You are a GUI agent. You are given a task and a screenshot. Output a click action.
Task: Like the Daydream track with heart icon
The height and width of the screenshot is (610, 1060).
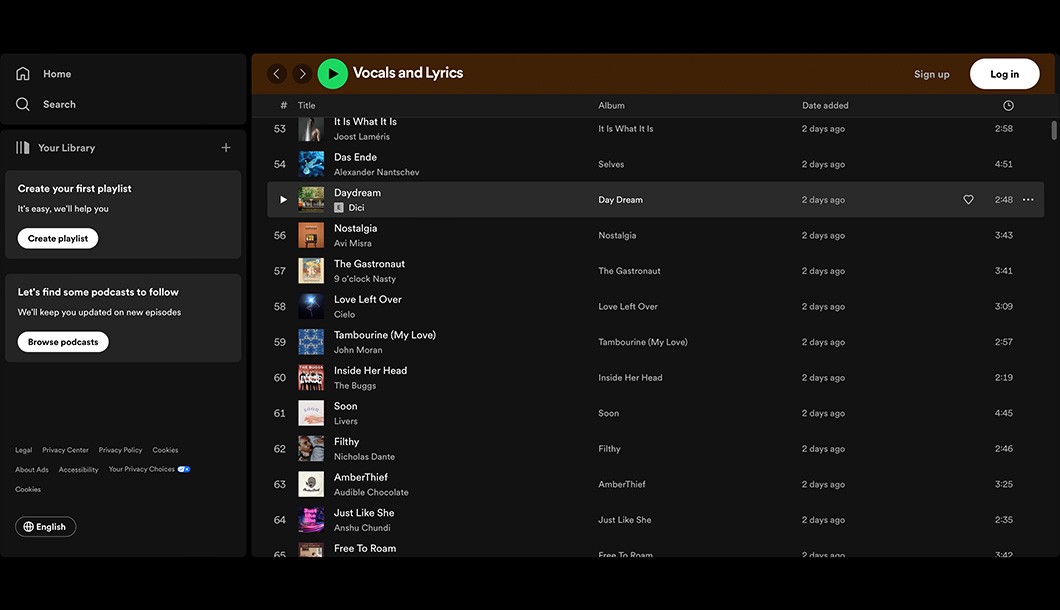tap(968, 200)
